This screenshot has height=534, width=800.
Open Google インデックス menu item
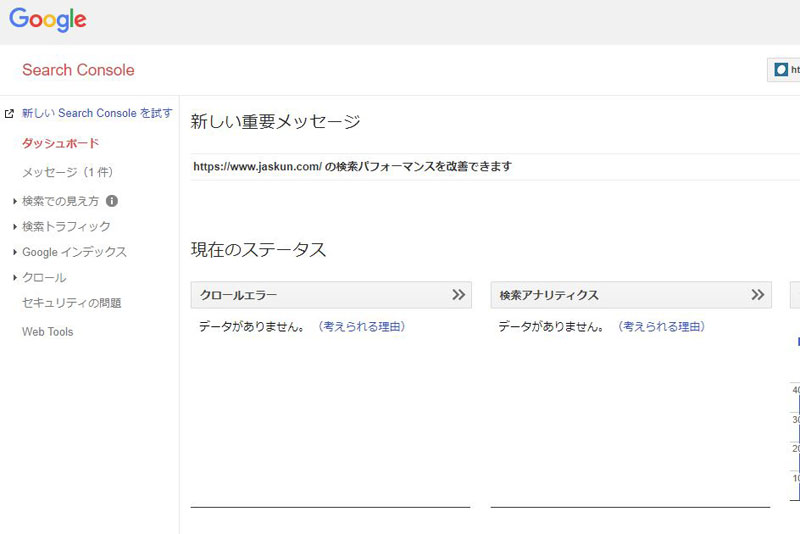(74, 252)
